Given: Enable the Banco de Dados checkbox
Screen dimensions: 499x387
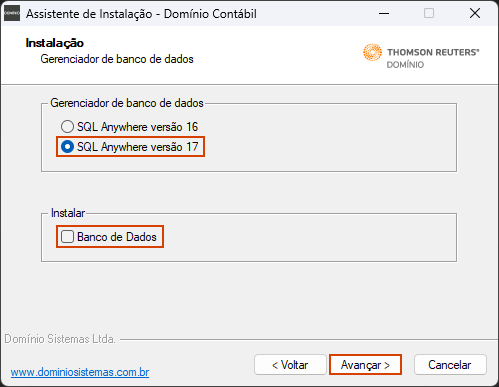Looking at the screenshot, I should point(109,237).
